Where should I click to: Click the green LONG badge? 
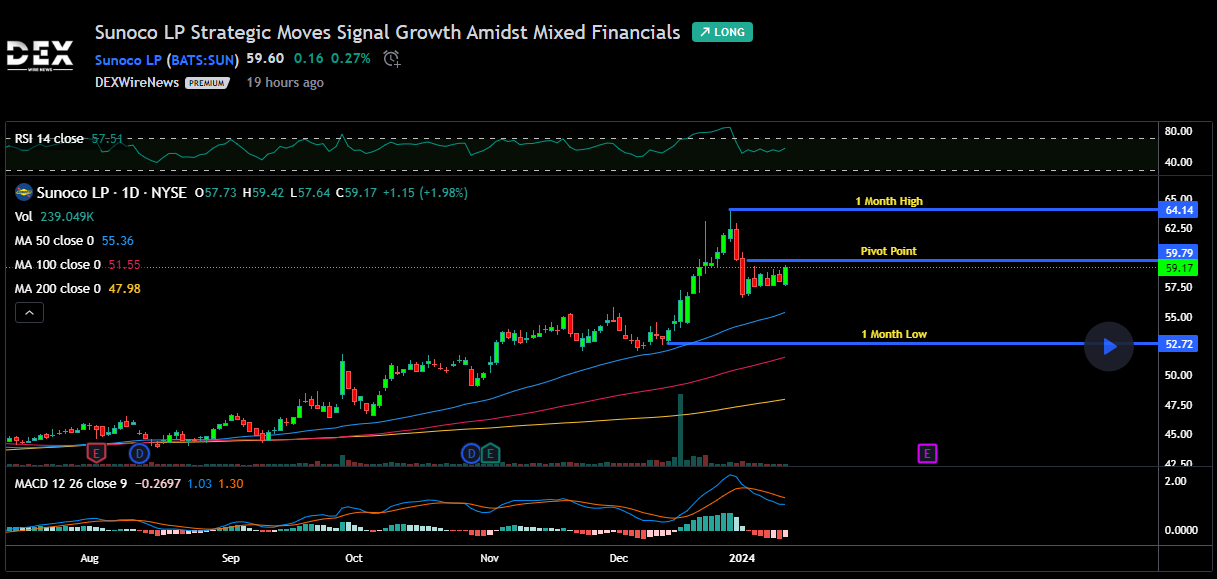point(722,32)
